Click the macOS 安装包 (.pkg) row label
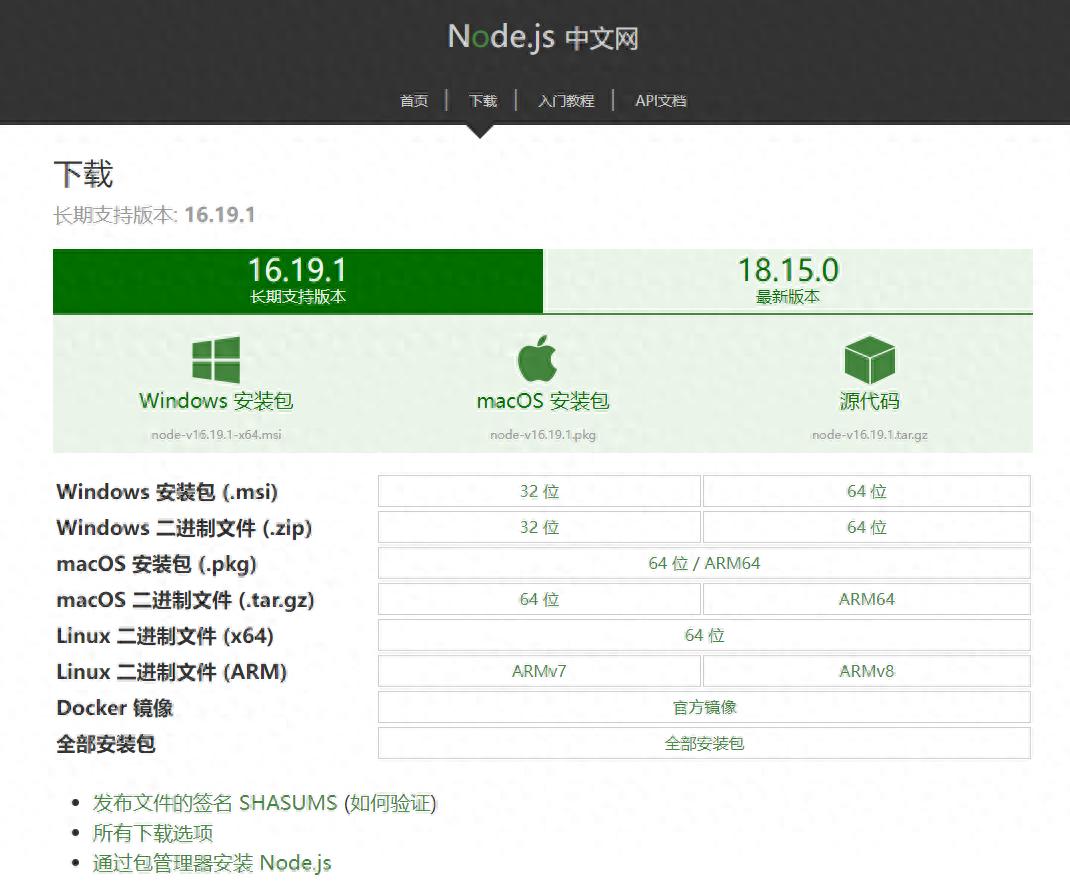This screenshot has width=1070, height=884. coord(156,564)
